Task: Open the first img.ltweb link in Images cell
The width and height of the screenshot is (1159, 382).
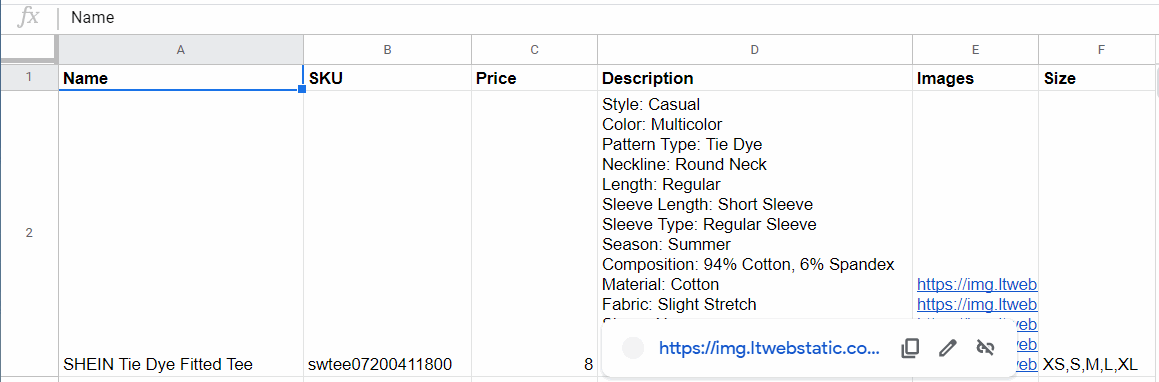Action: 977,284
